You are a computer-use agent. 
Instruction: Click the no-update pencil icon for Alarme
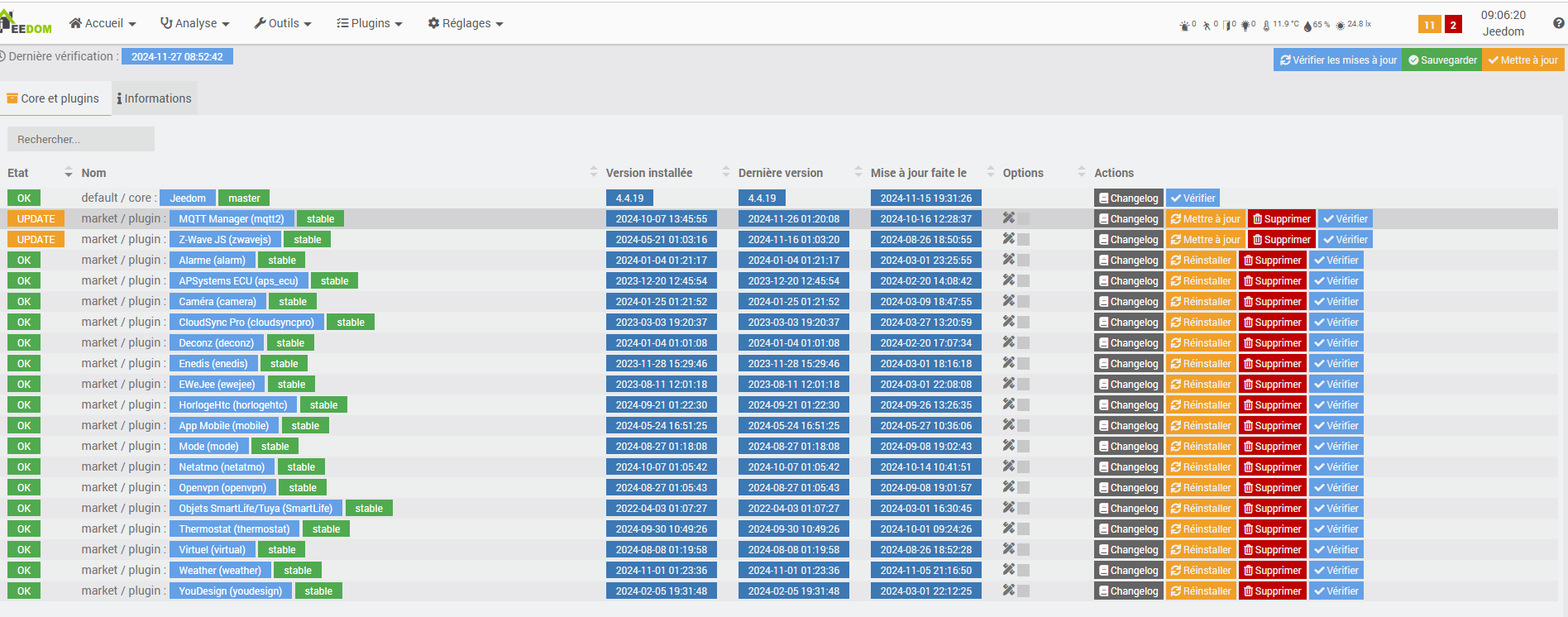1008,260
